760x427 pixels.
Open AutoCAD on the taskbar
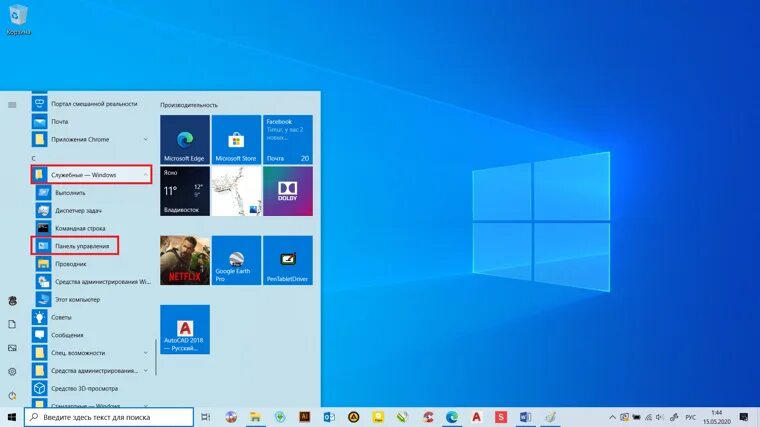click(476, 417)
